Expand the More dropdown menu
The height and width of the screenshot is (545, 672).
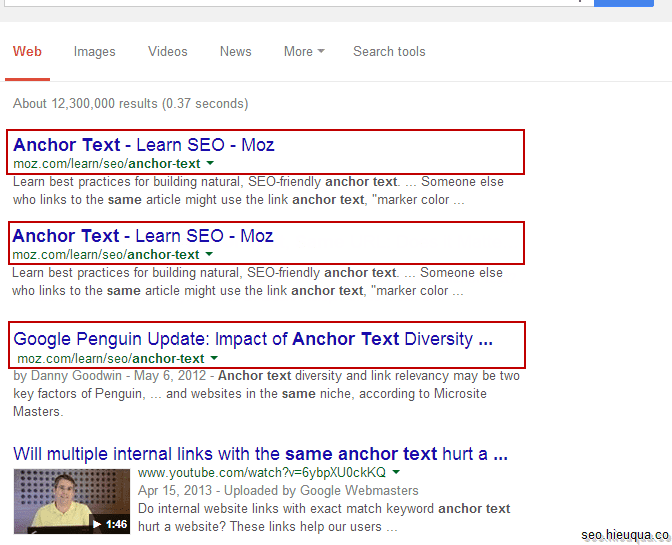coord(304,51)
